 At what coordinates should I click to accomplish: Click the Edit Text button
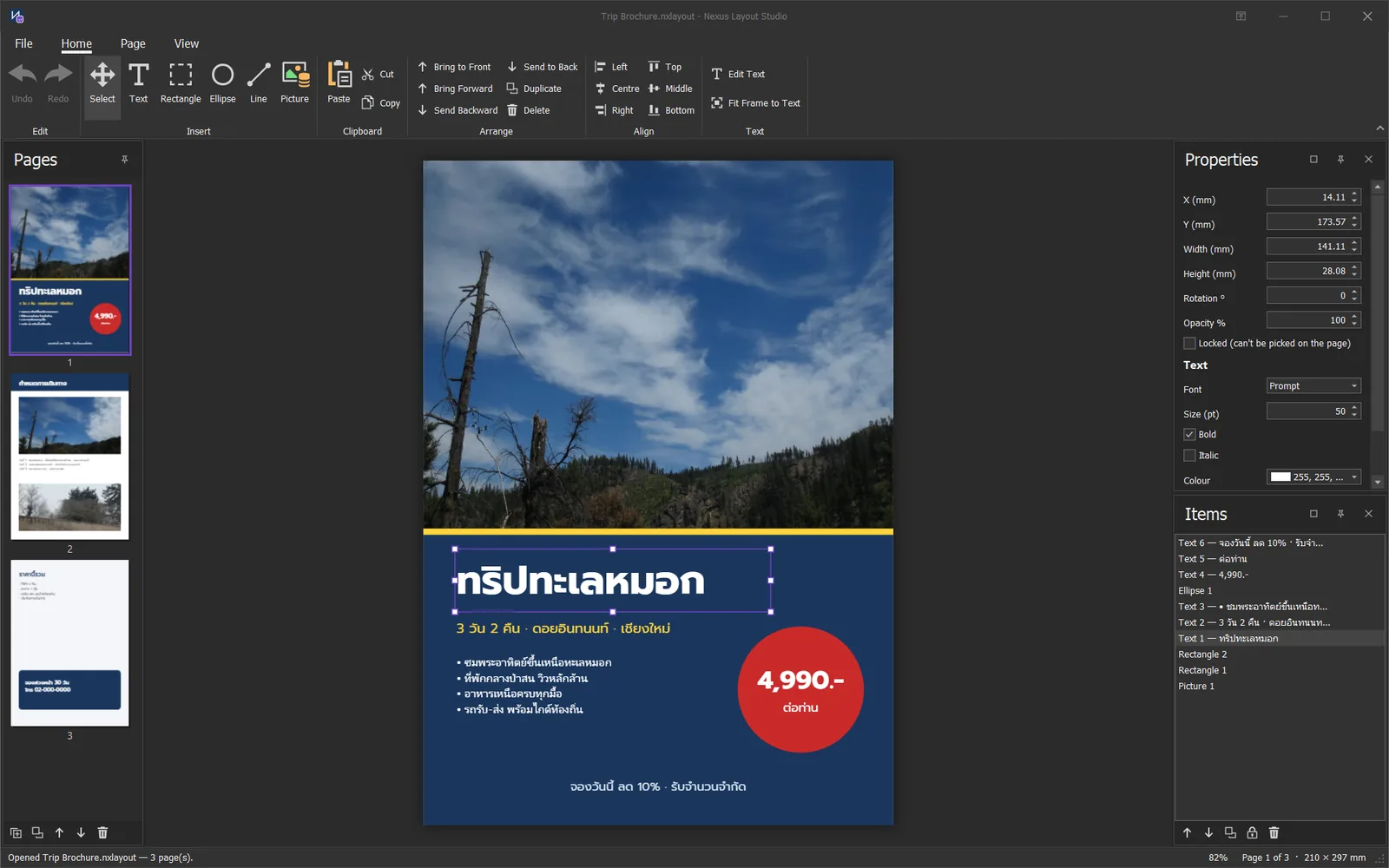(x=738, y=75)
